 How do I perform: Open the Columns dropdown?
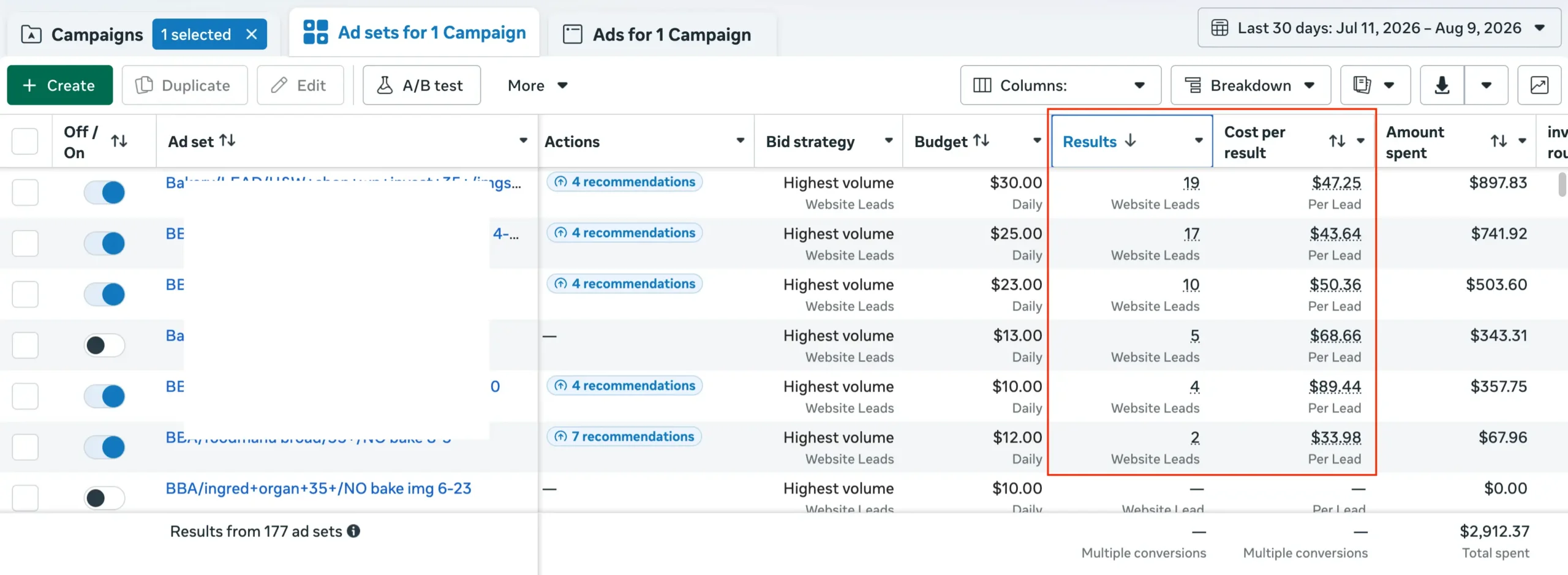pos(1060,85)
